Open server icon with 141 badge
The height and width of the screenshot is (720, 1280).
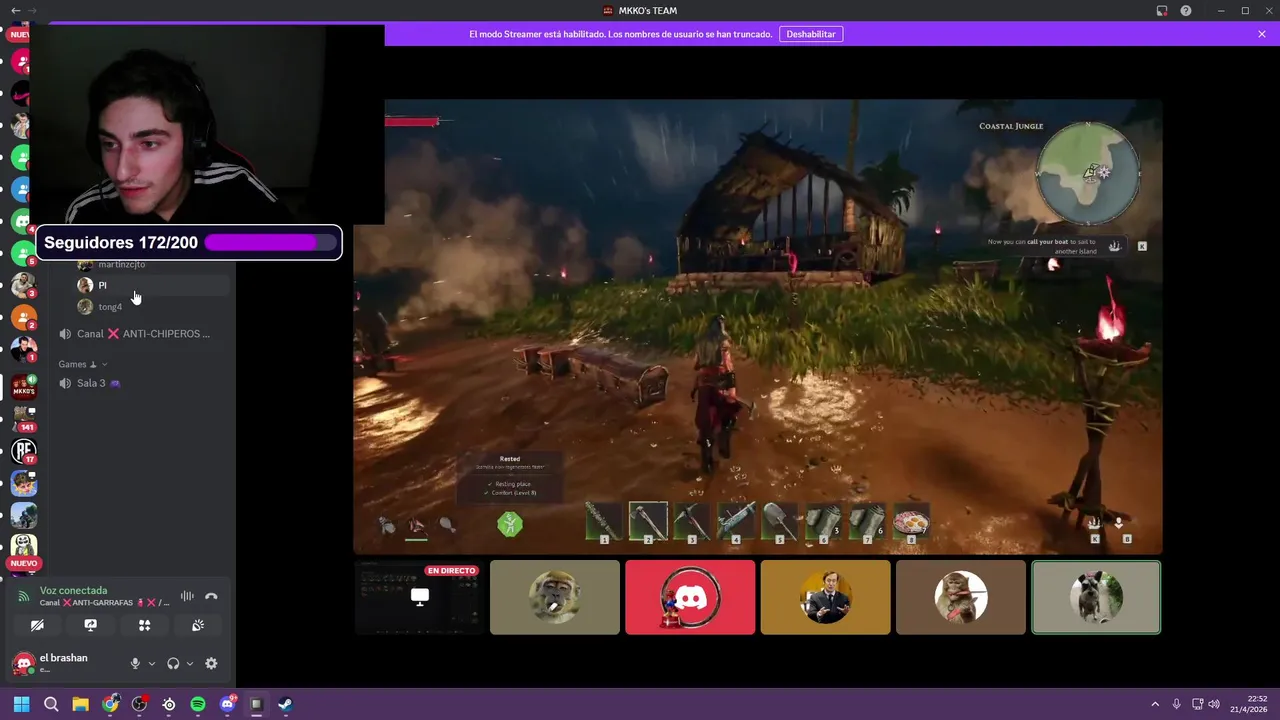[x=24, y=419]
